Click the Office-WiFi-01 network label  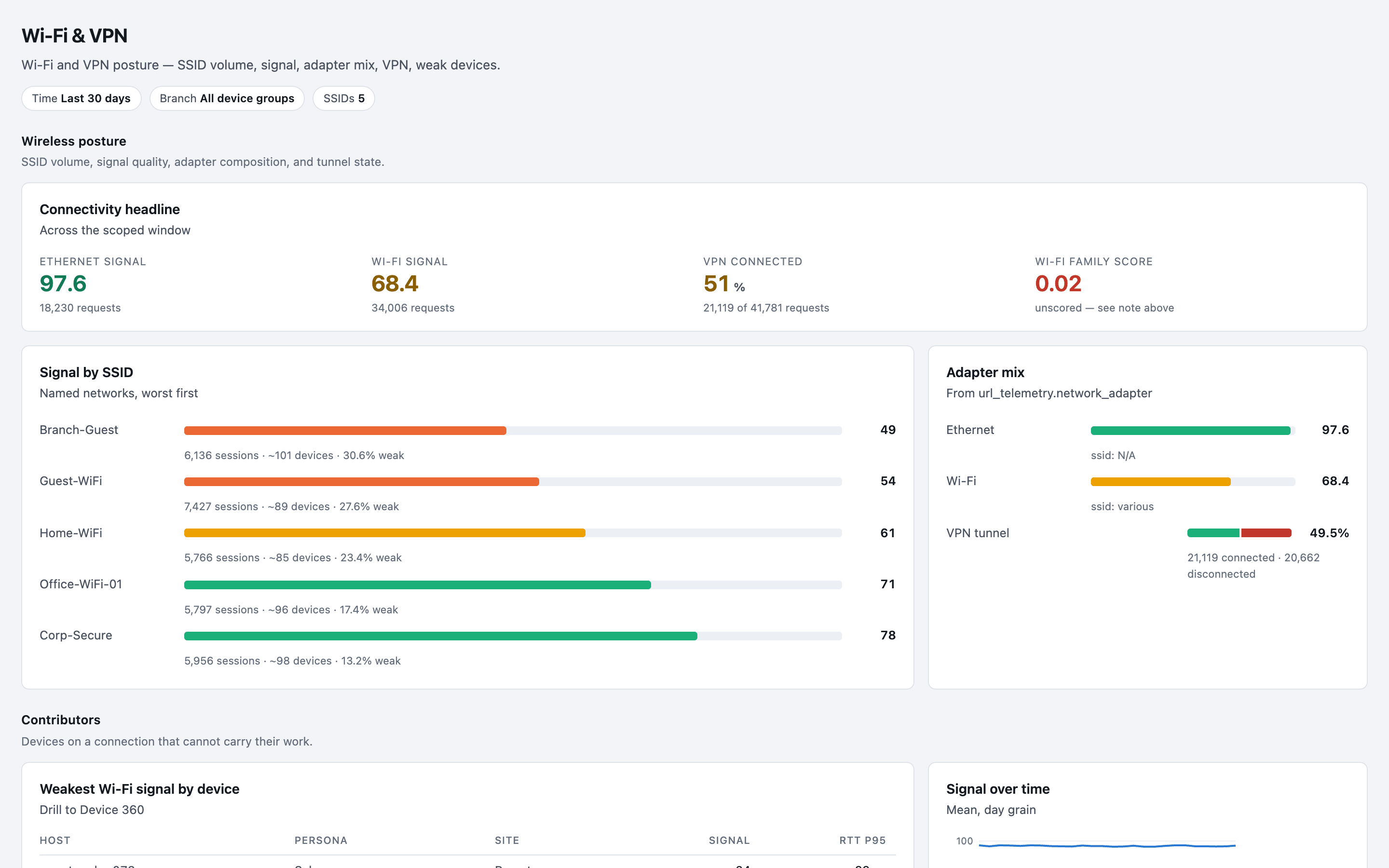point(81,584)
